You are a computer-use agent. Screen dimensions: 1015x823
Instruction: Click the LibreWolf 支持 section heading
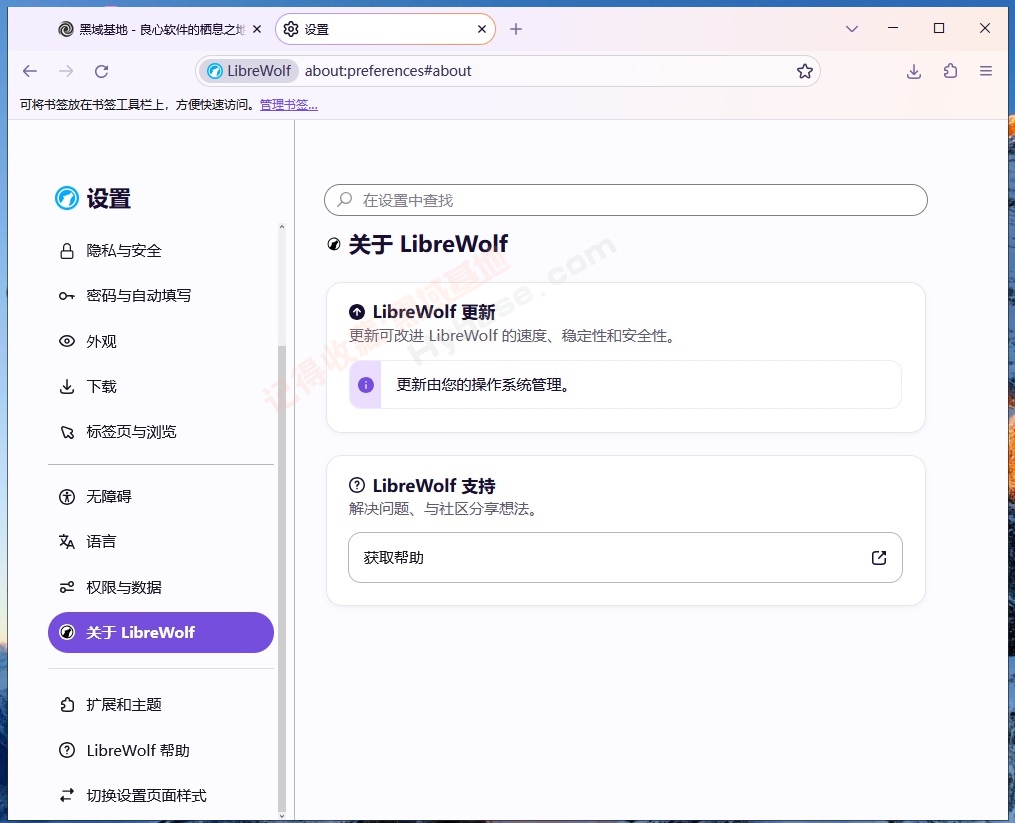(434, 486)
